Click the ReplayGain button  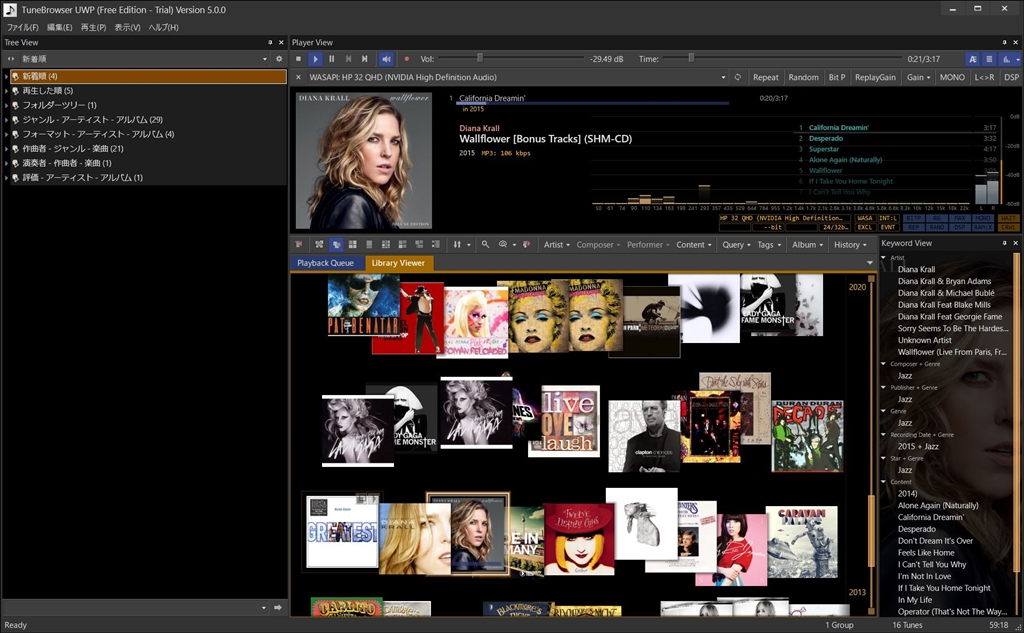pos(875,77)
